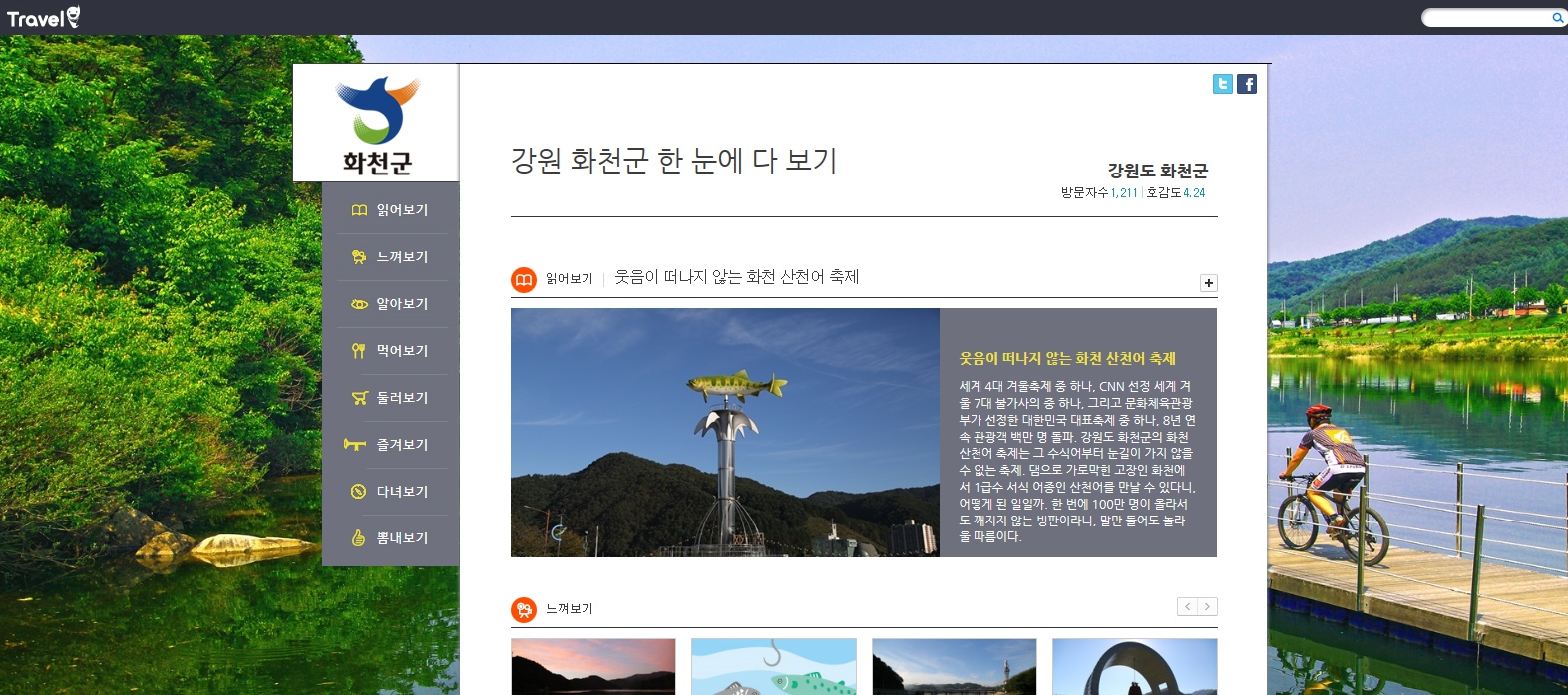Viewport: 1568px width, 695px height.
Task: Select 알아보기 sidebar menu item
Action: [x=390, y=304]
